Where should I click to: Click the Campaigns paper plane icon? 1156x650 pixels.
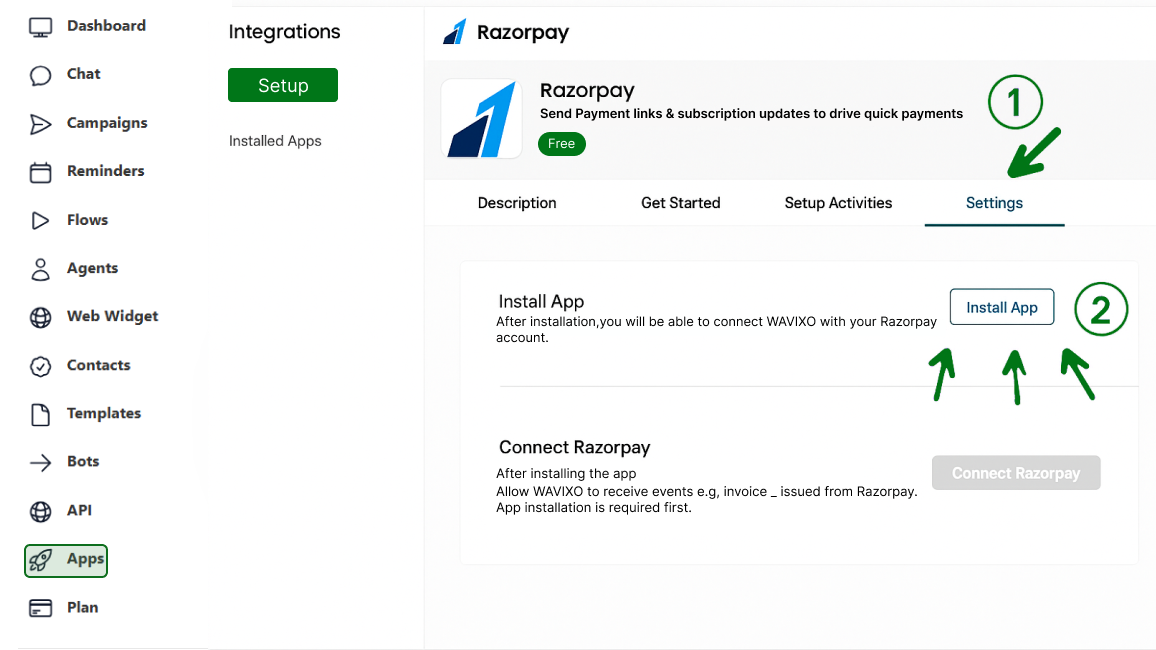(40, 124)
